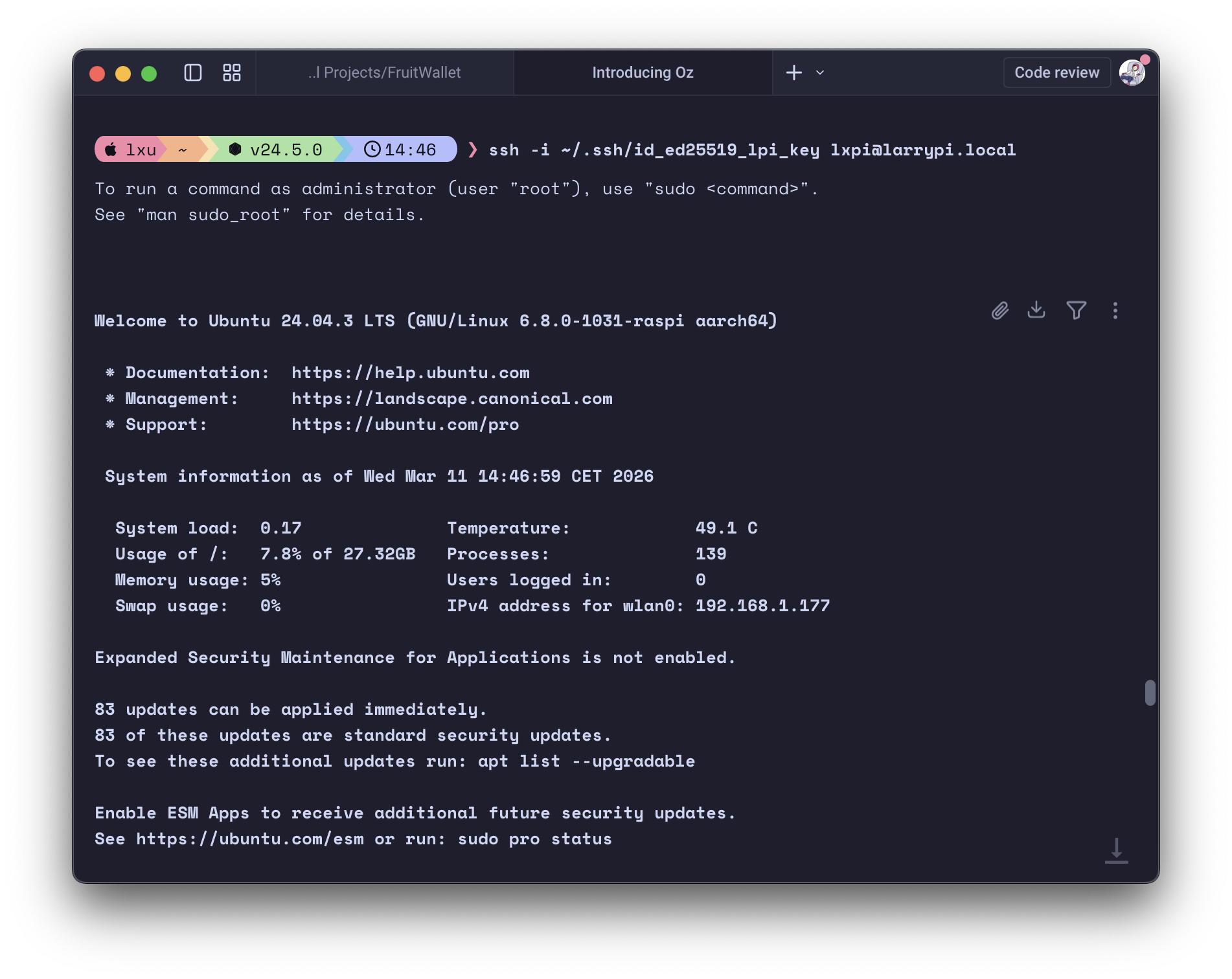
Task: Open block's three-dot more menu
Action: pyautogui.click(x=1115, y=311)
